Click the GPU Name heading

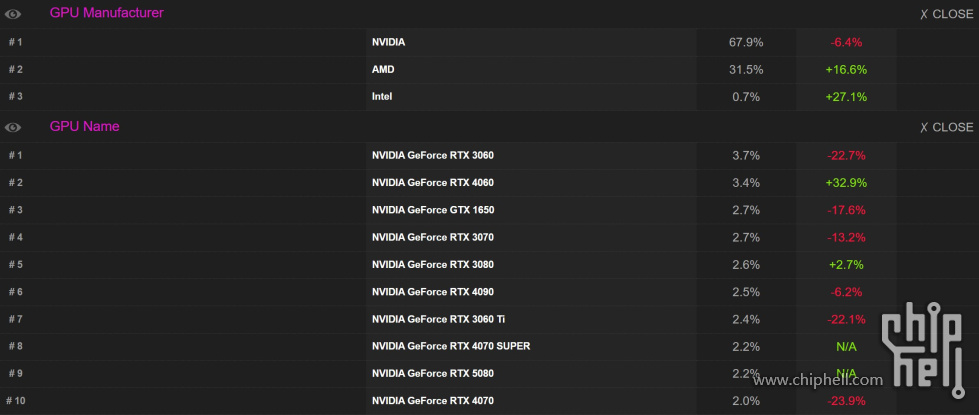84,126
